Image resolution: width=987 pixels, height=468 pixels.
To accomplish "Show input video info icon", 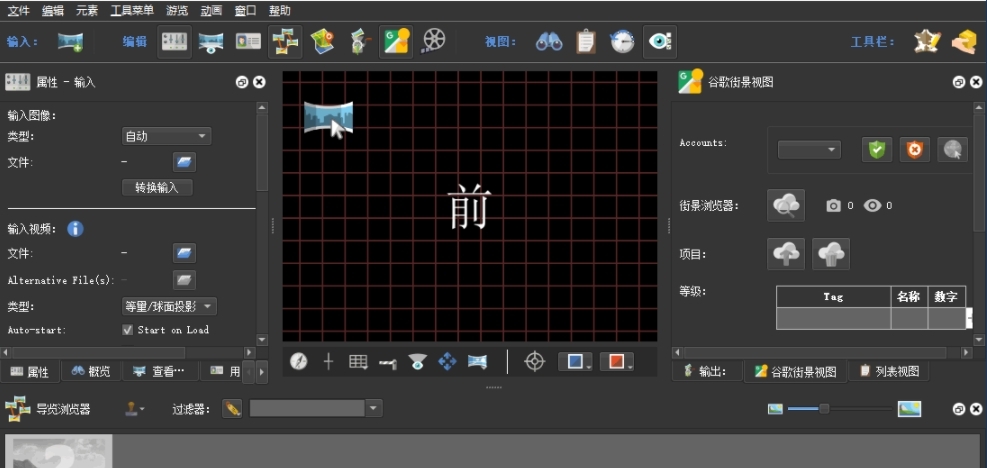I will pyautogui.click(x=75, y=228).
